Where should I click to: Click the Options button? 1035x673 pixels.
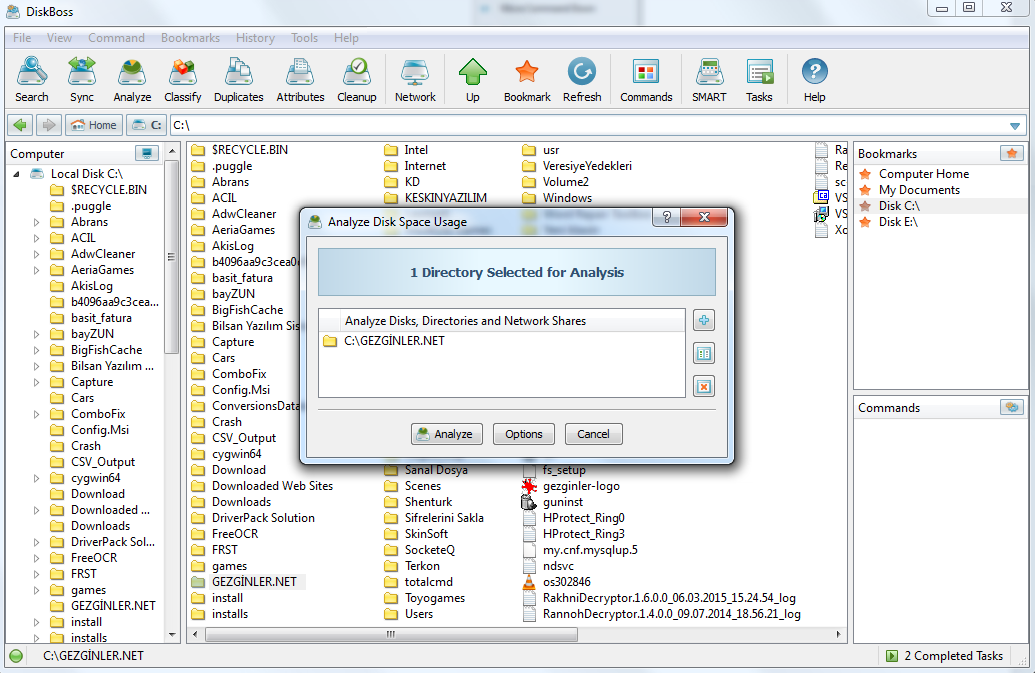524,434
